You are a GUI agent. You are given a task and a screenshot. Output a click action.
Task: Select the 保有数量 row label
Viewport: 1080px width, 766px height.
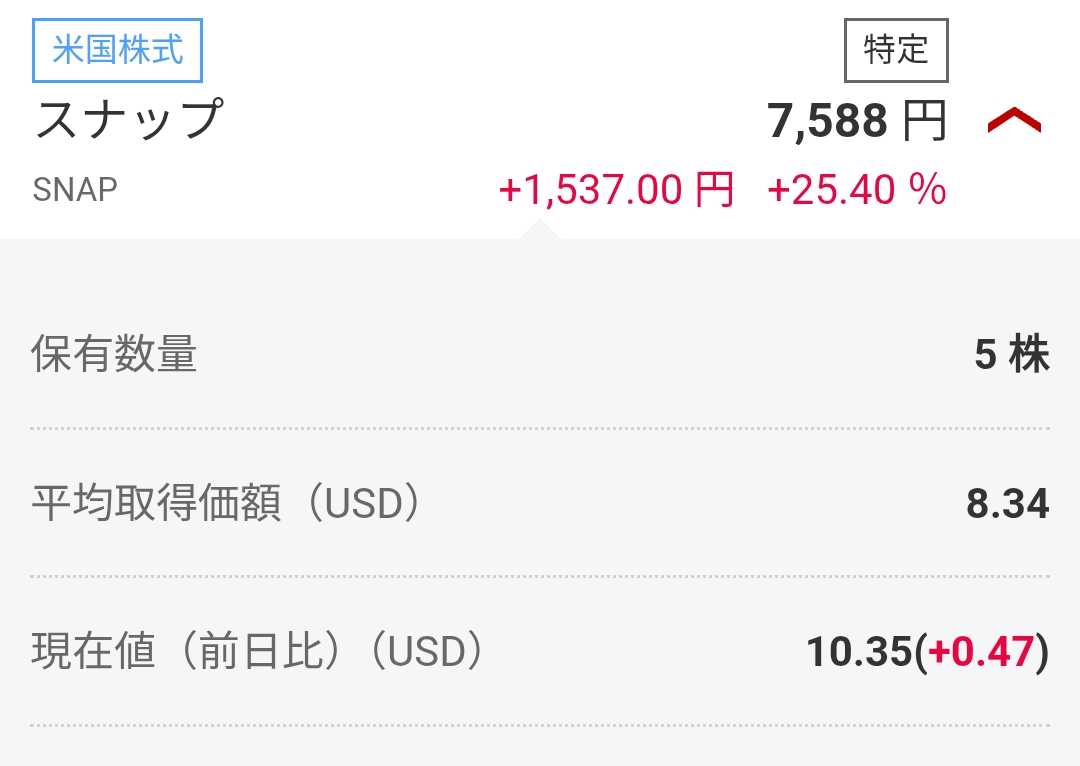(114, 355)
